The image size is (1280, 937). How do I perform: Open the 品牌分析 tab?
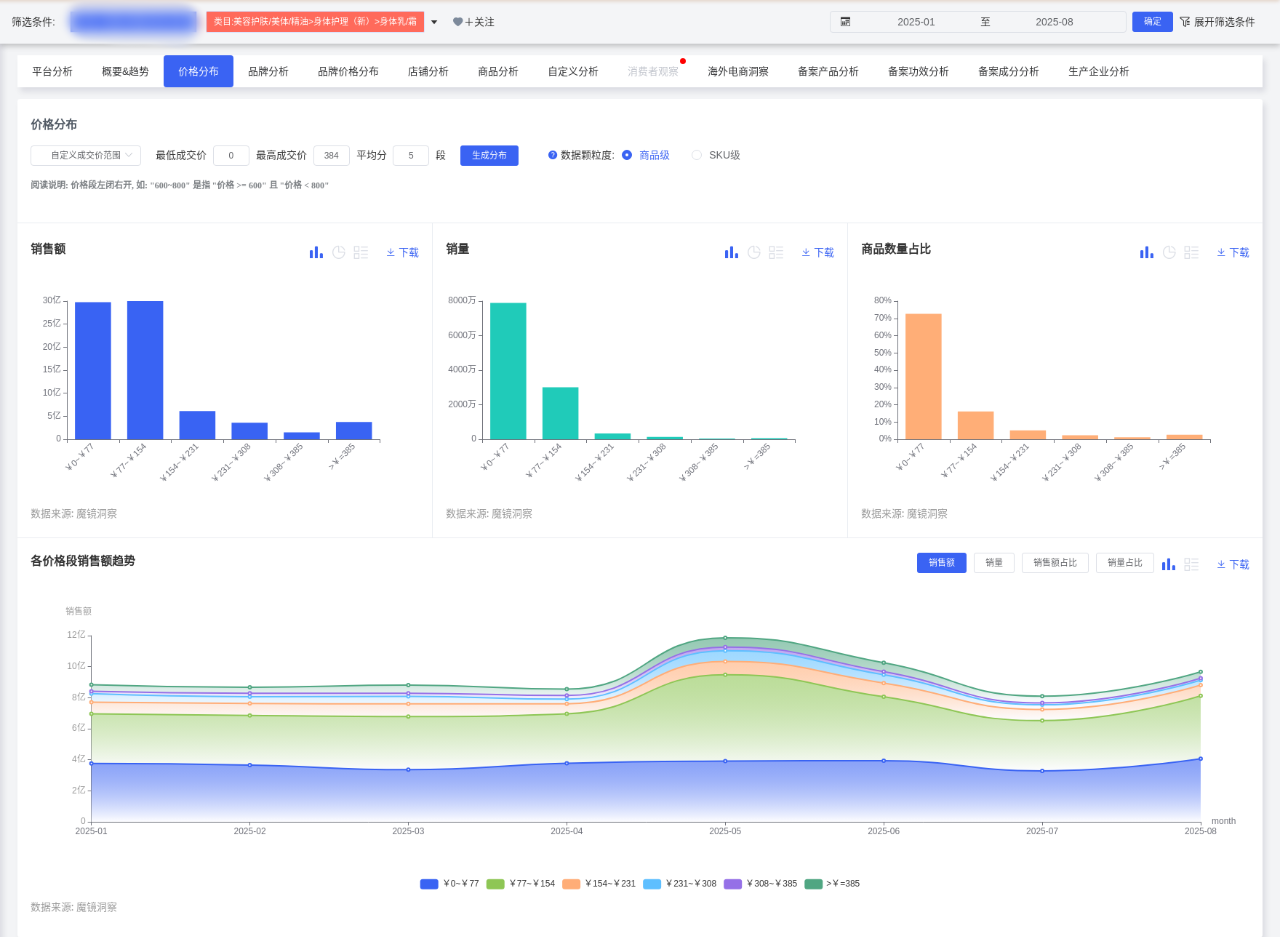[268, 71]
